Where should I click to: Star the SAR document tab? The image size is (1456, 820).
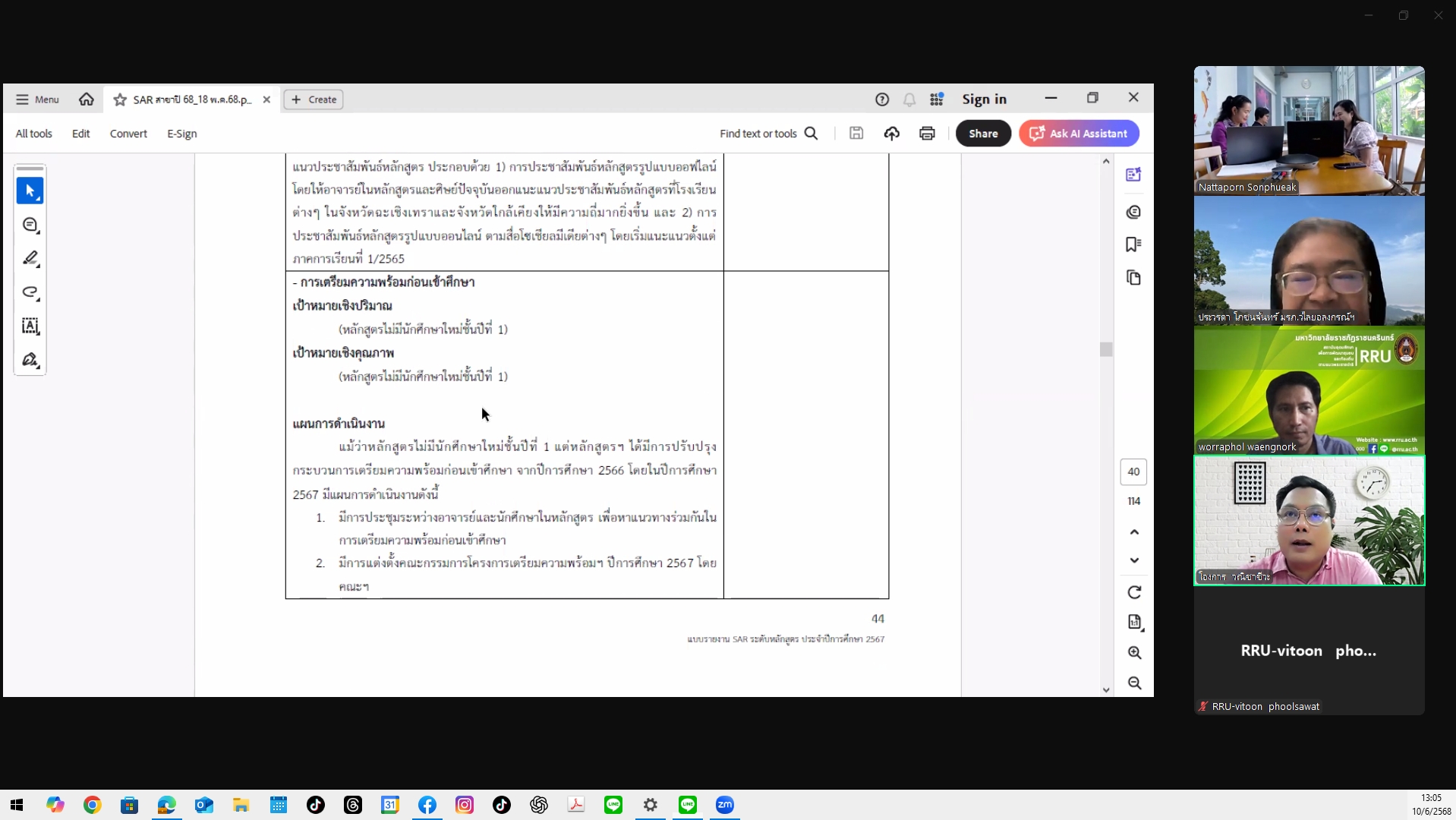pos(120,99)
